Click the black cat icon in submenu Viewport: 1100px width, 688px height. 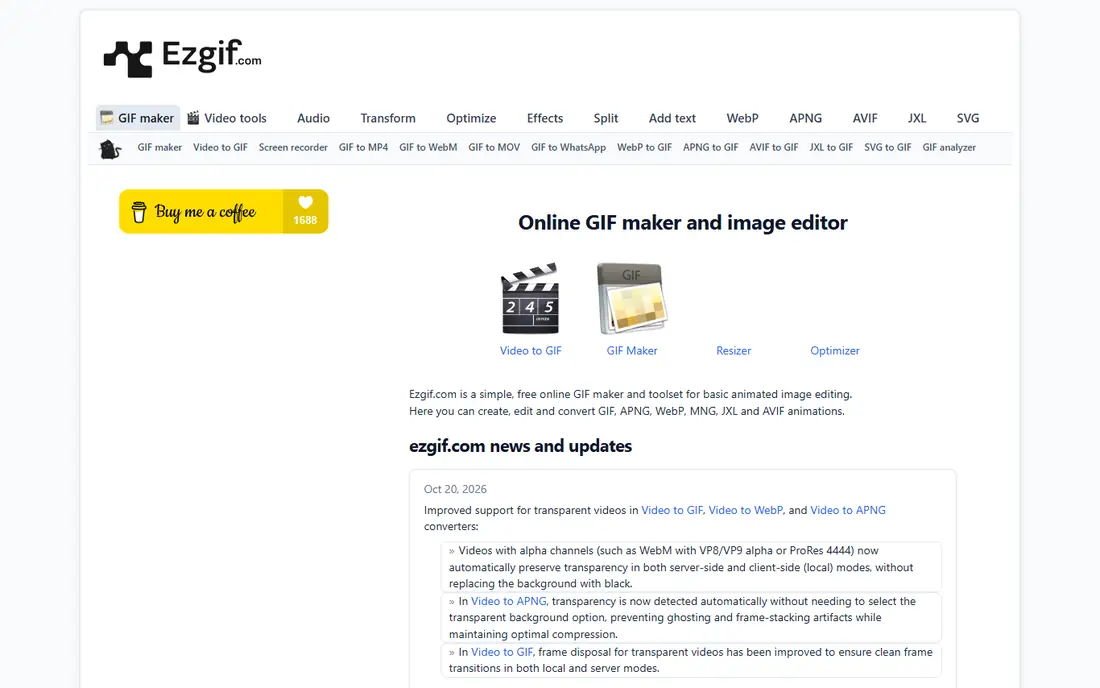tap(110, 149)
